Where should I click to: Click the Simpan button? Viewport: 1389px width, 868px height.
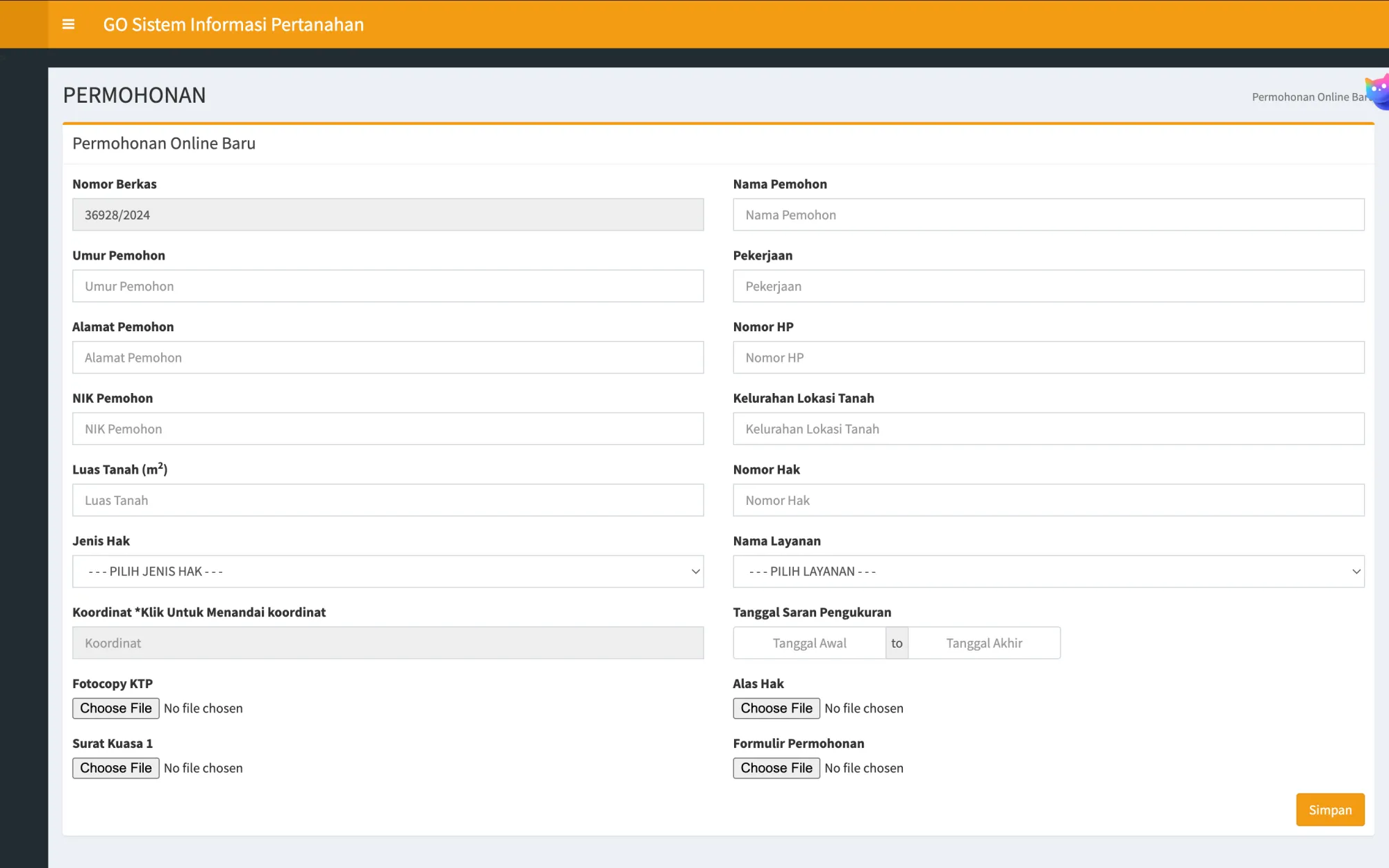1330,810
